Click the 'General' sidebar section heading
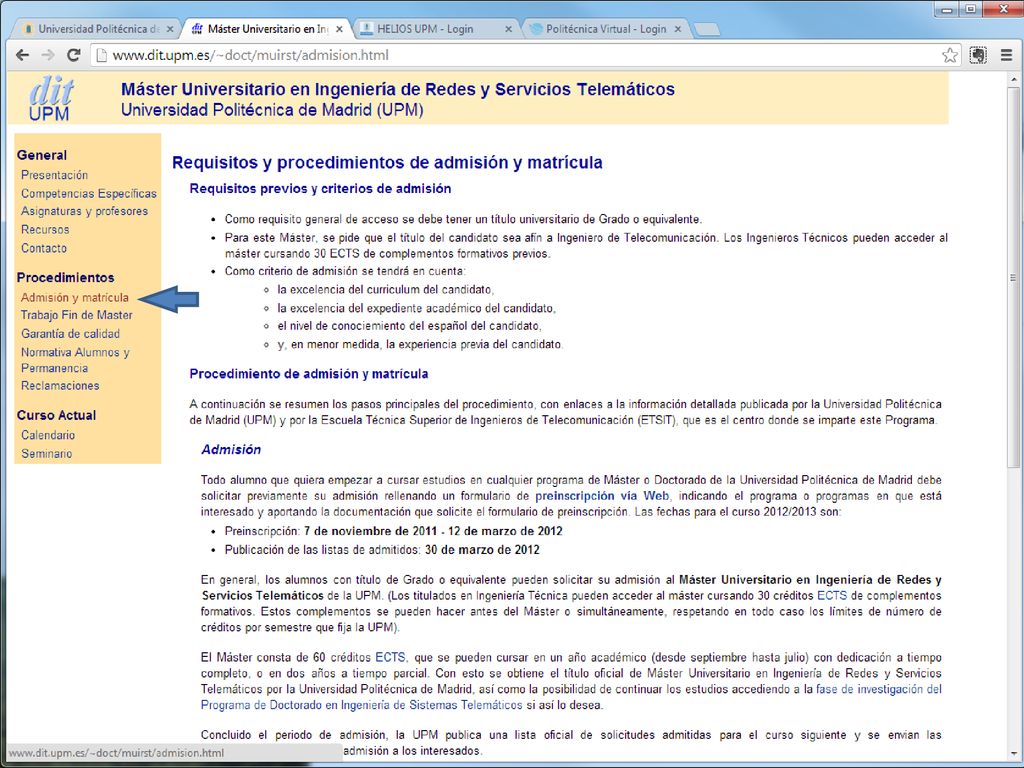Image resolution: width=1024 pixels, height=768 pixels. [x=42, y=155]
